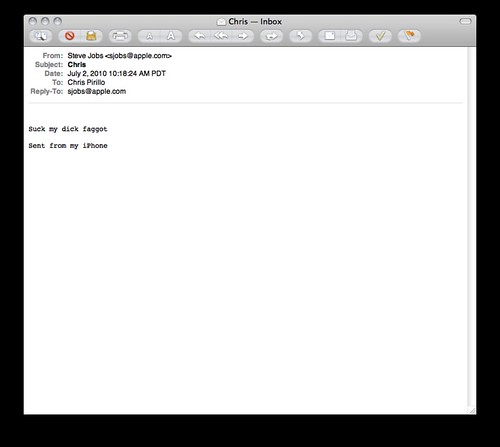
Task: Forward the email with the right arrow icon
Action: pyautogui.click(x=243, y=36)
